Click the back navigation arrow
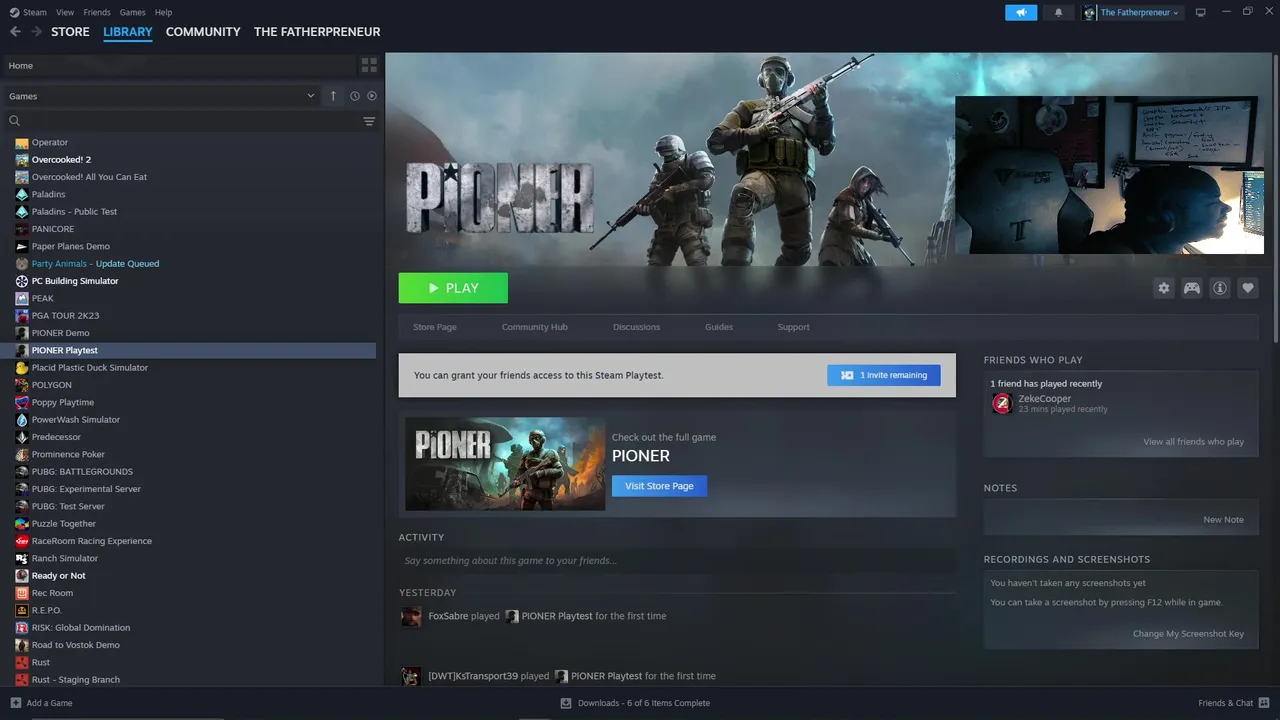 (15, 32)
